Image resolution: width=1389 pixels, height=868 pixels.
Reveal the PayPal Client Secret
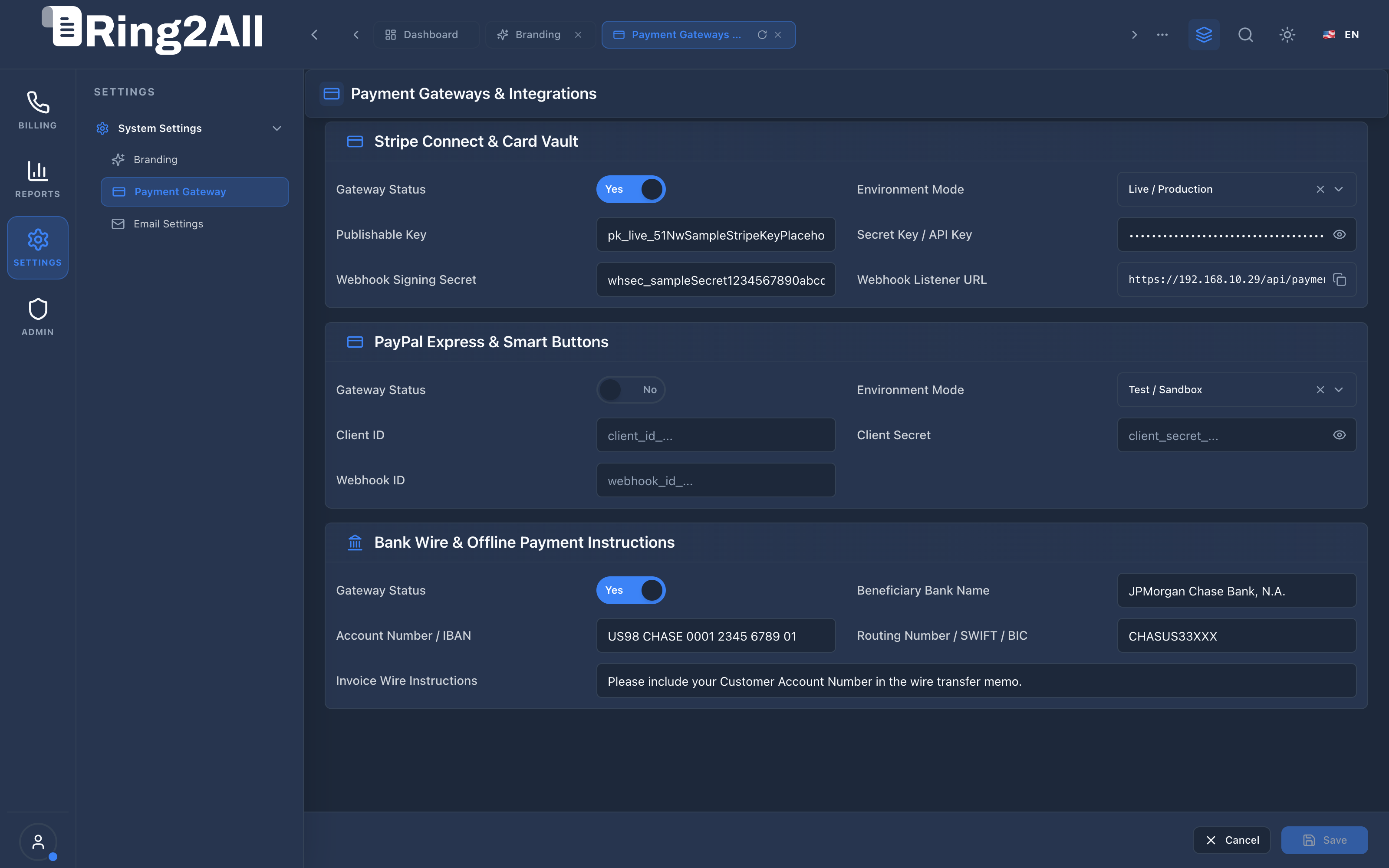pyautogui.click(x=1339, y=435)
